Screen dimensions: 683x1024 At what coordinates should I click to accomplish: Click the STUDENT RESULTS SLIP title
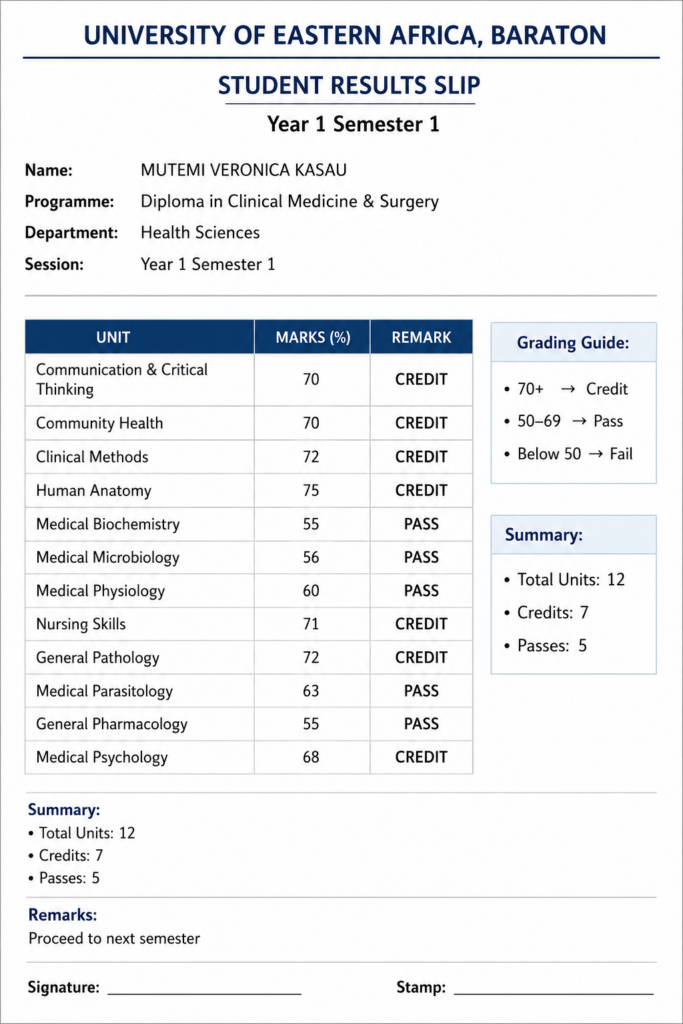349,86
